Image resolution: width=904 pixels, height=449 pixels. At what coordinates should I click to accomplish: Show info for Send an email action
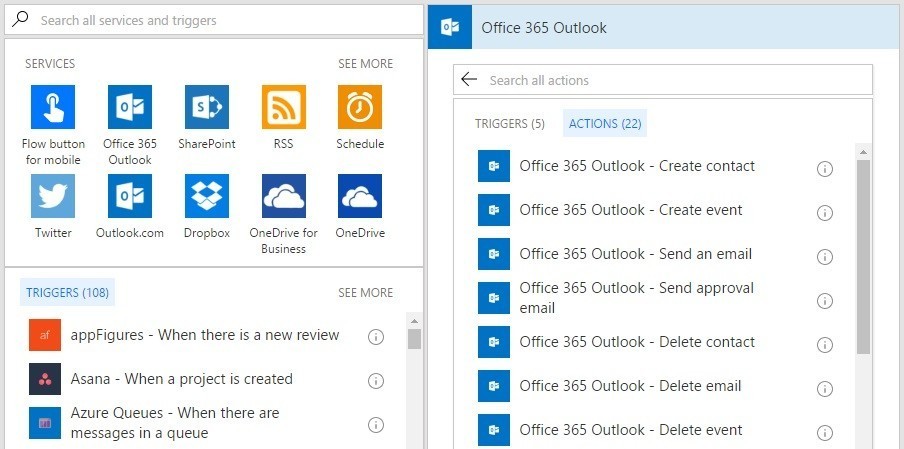coord(825,256)
